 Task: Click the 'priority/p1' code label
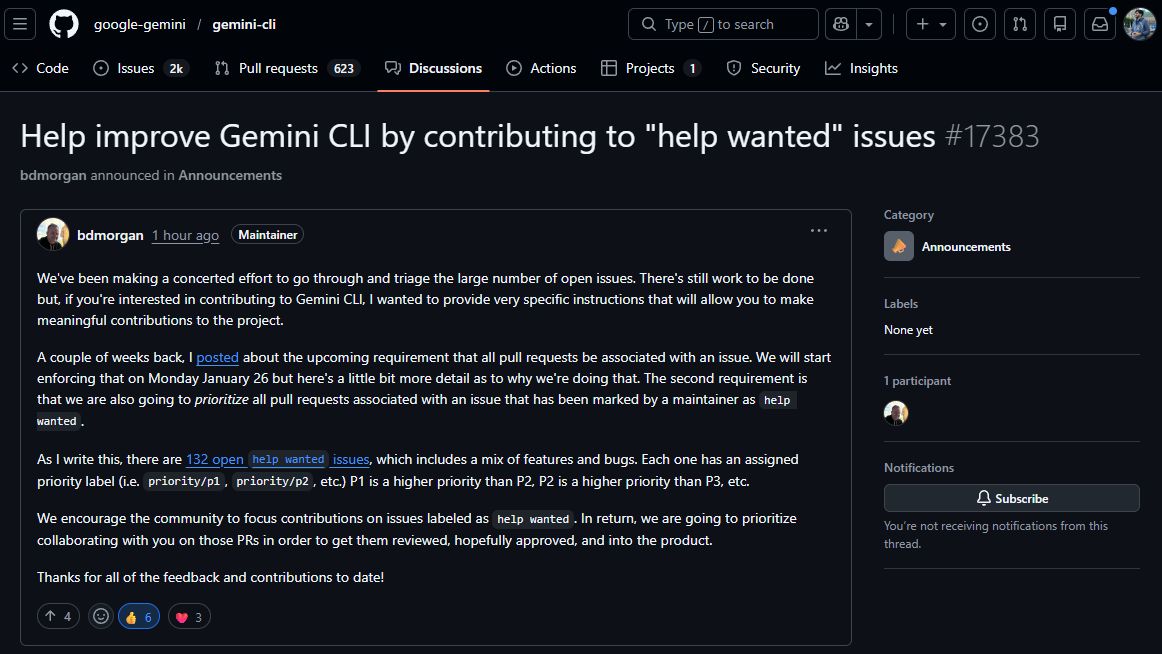(x=185, y=481)
